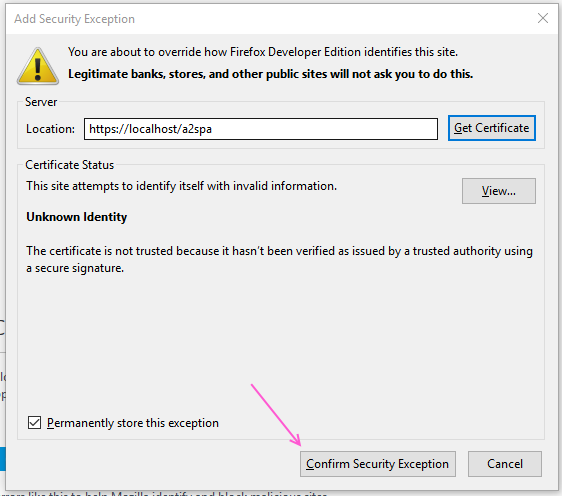Select the 'Unknown Identity' heading
Image resolution: width=562 pixels, height=496 pixels.
[x=77, y=217]
